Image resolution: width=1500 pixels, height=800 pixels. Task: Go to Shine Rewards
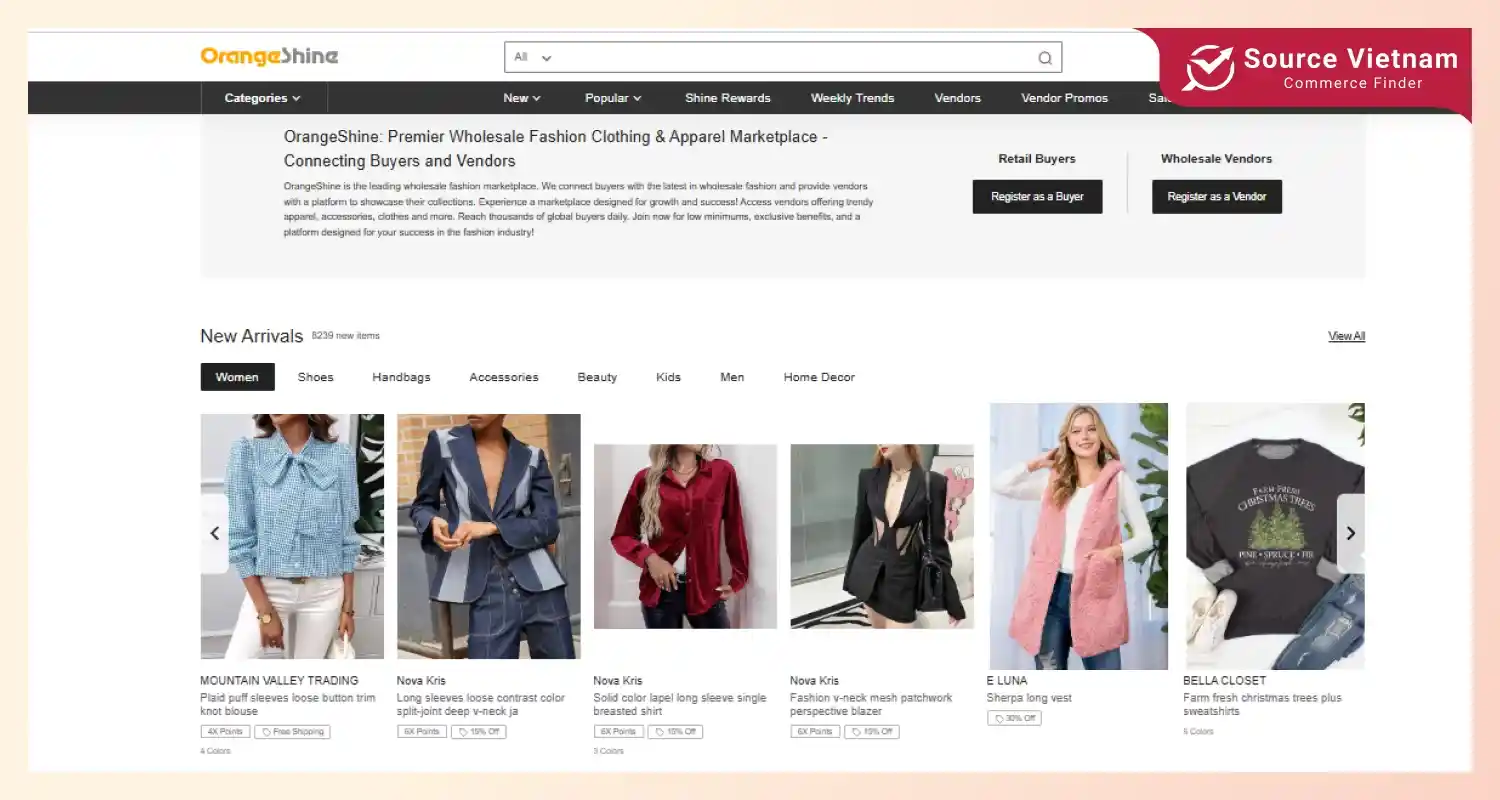(728, 98)
